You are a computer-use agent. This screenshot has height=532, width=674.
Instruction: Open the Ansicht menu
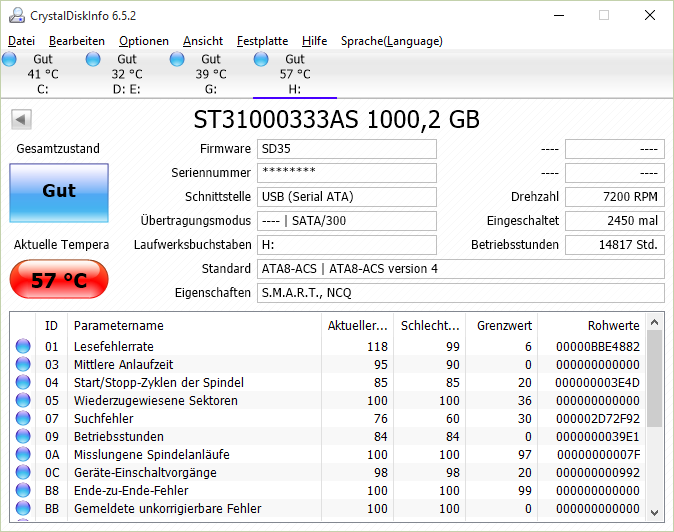pos(203,41)
